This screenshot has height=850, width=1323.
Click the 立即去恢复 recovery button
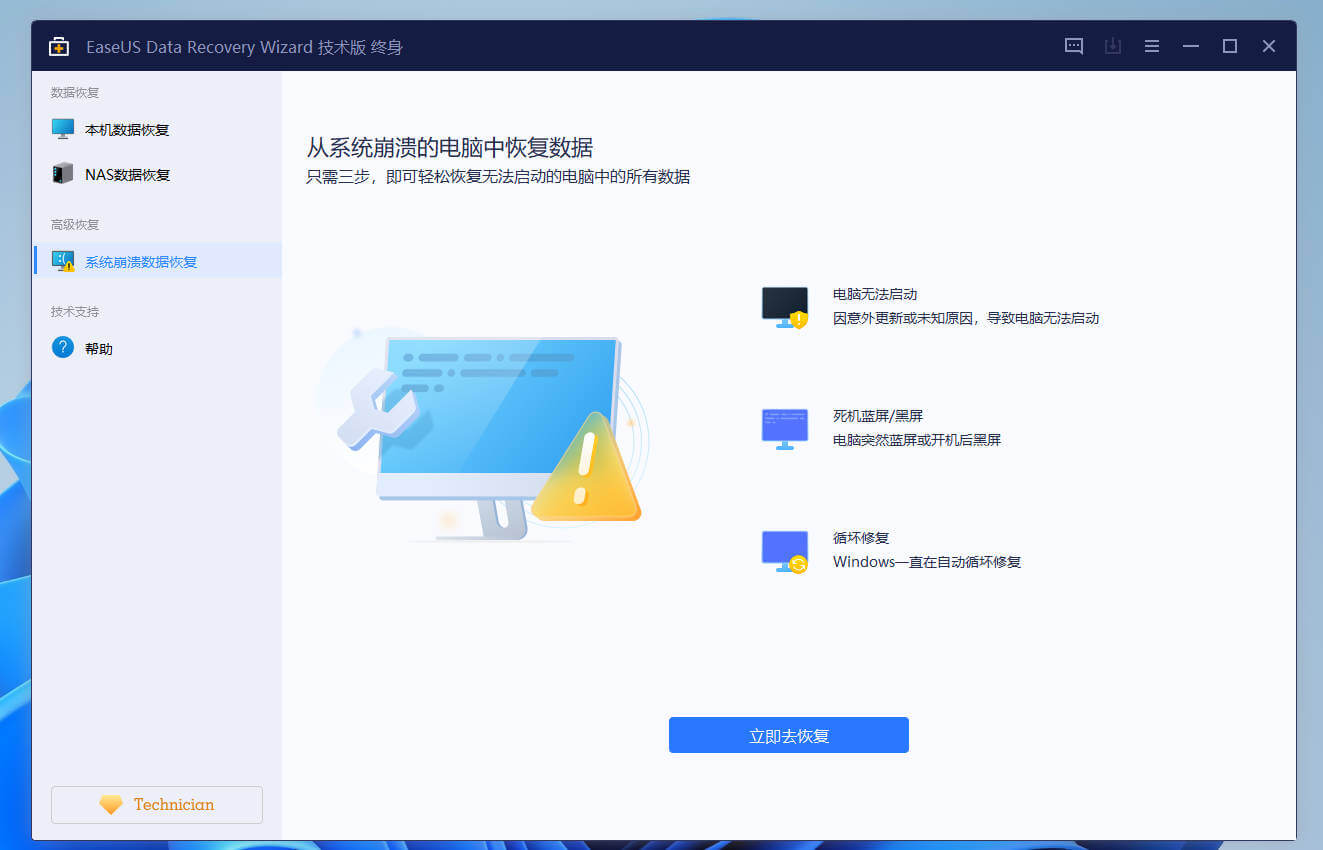[788, 734]
